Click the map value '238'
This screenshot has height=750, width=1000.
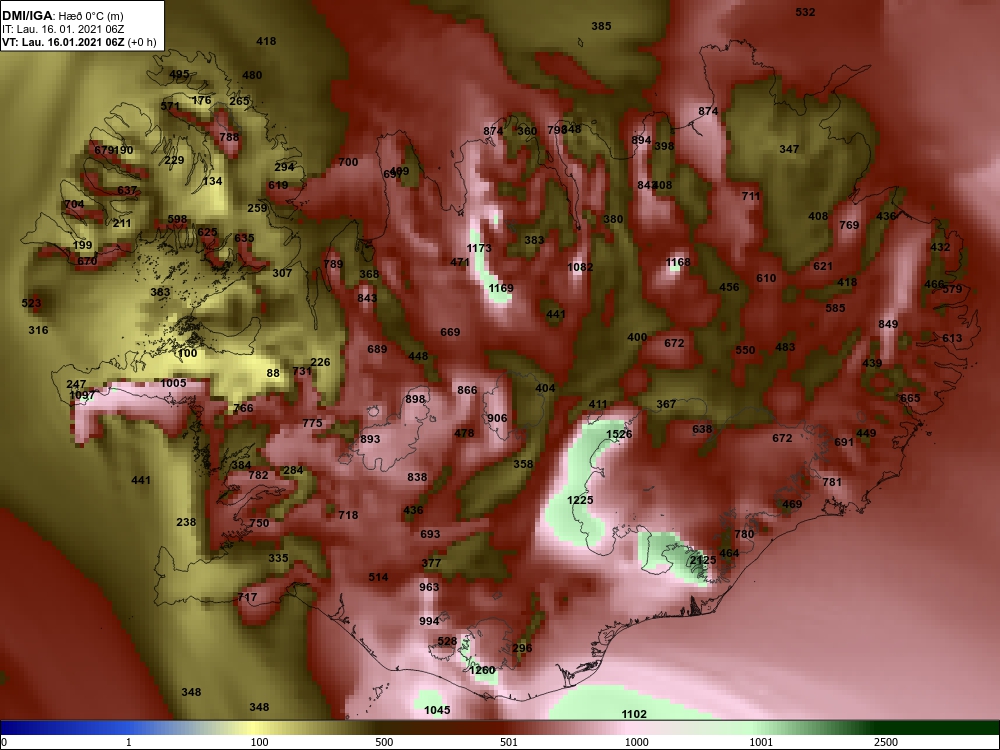pos(186,522)
